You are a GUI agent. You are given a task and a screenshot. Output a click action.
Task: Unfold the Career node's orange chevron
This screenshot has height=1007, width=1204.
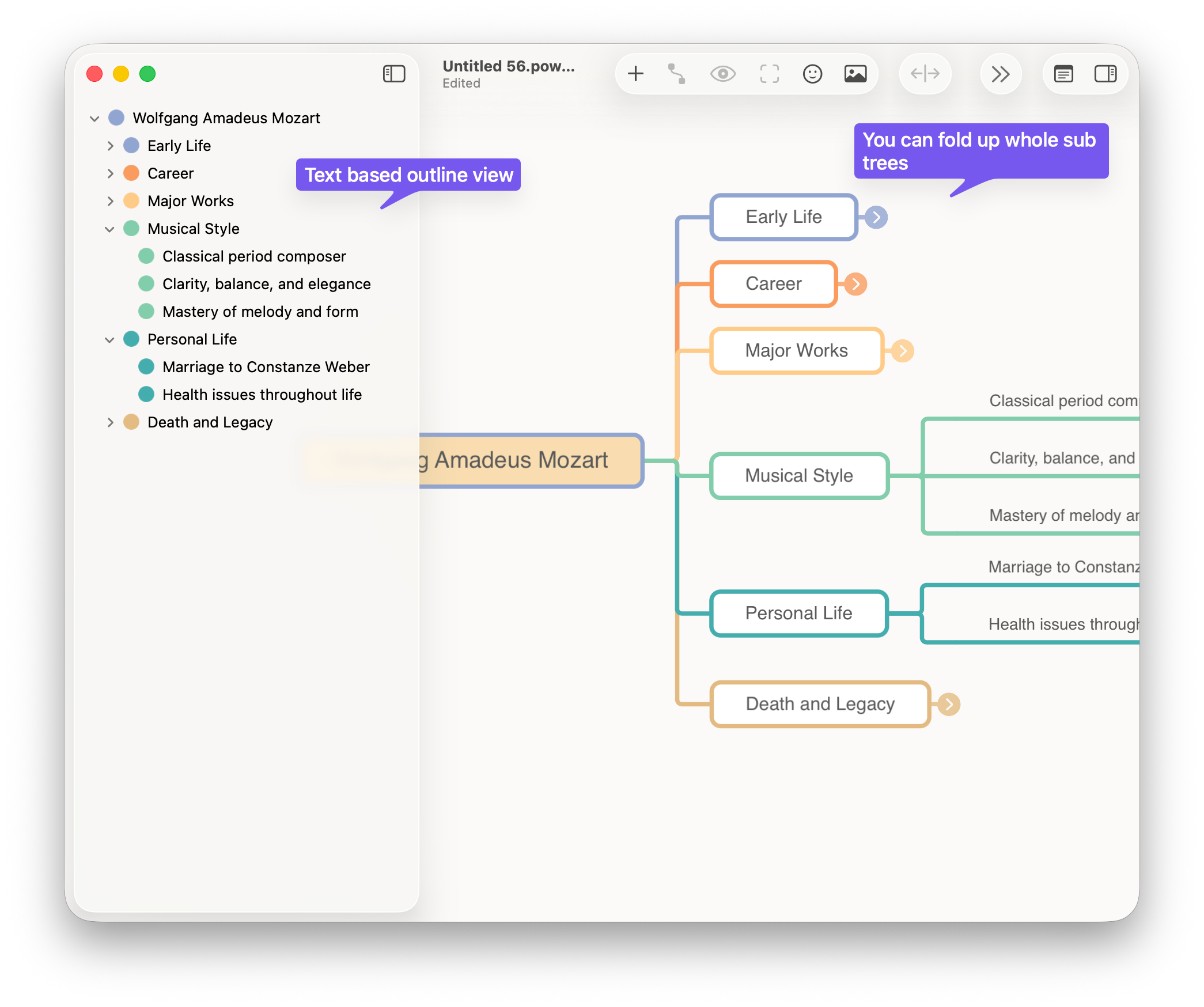[x=856, y=284]
